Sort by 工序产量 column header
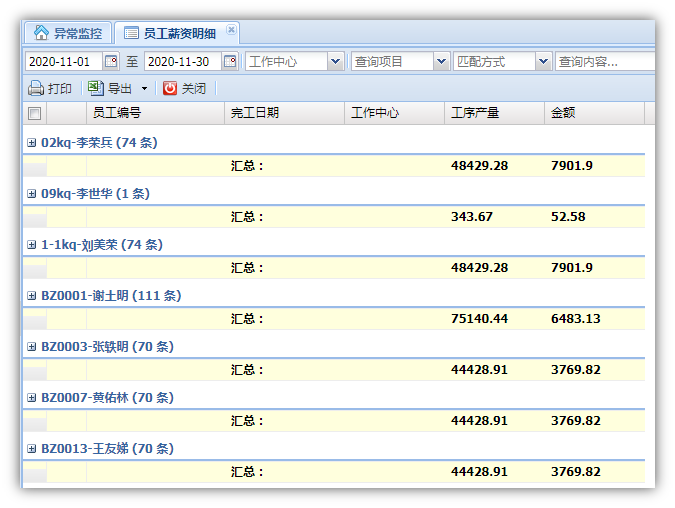The image size is (675, 508). click(495, 113)
